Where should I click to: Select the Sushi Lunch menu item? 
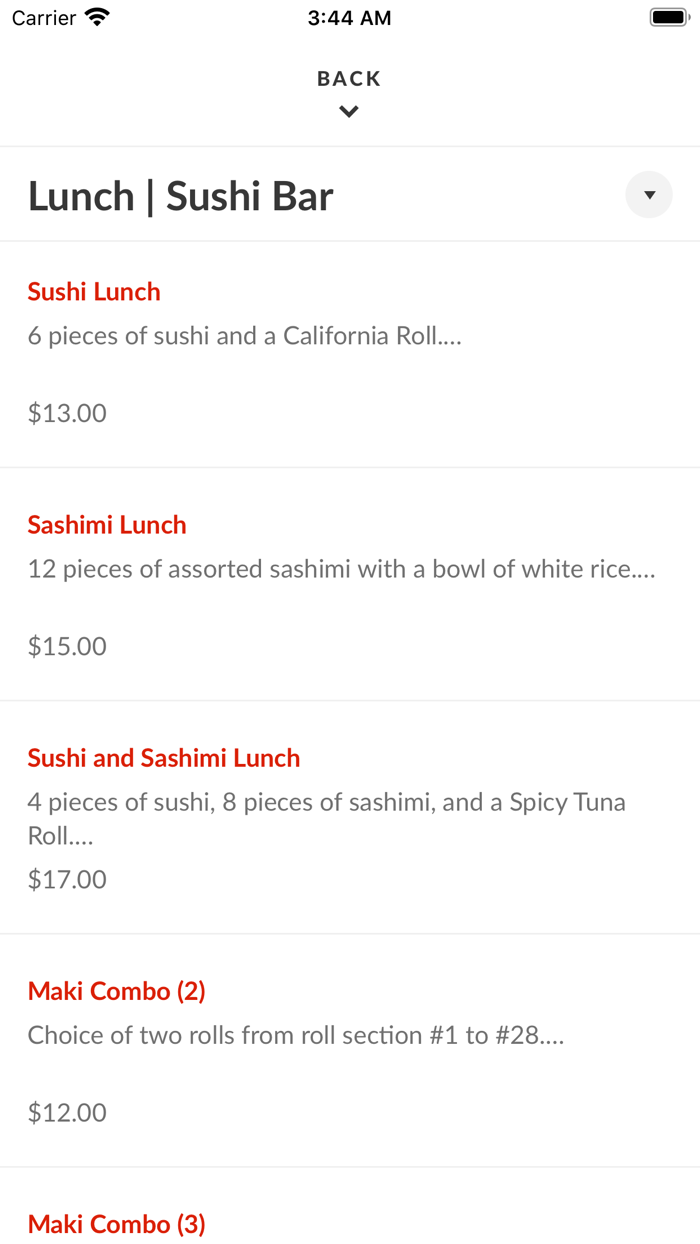pos(94,291)
